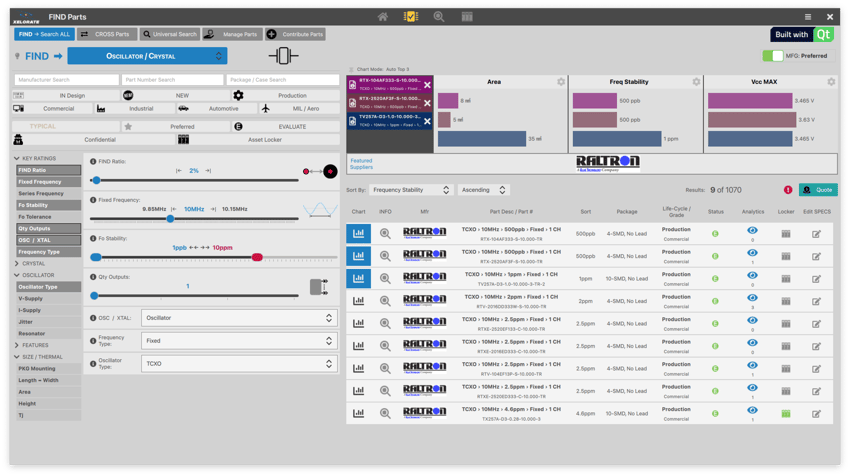Open the magnifier info icon for the 1ppm part
The height and width of the screenshot is (476, 850).
coord(385,278)
